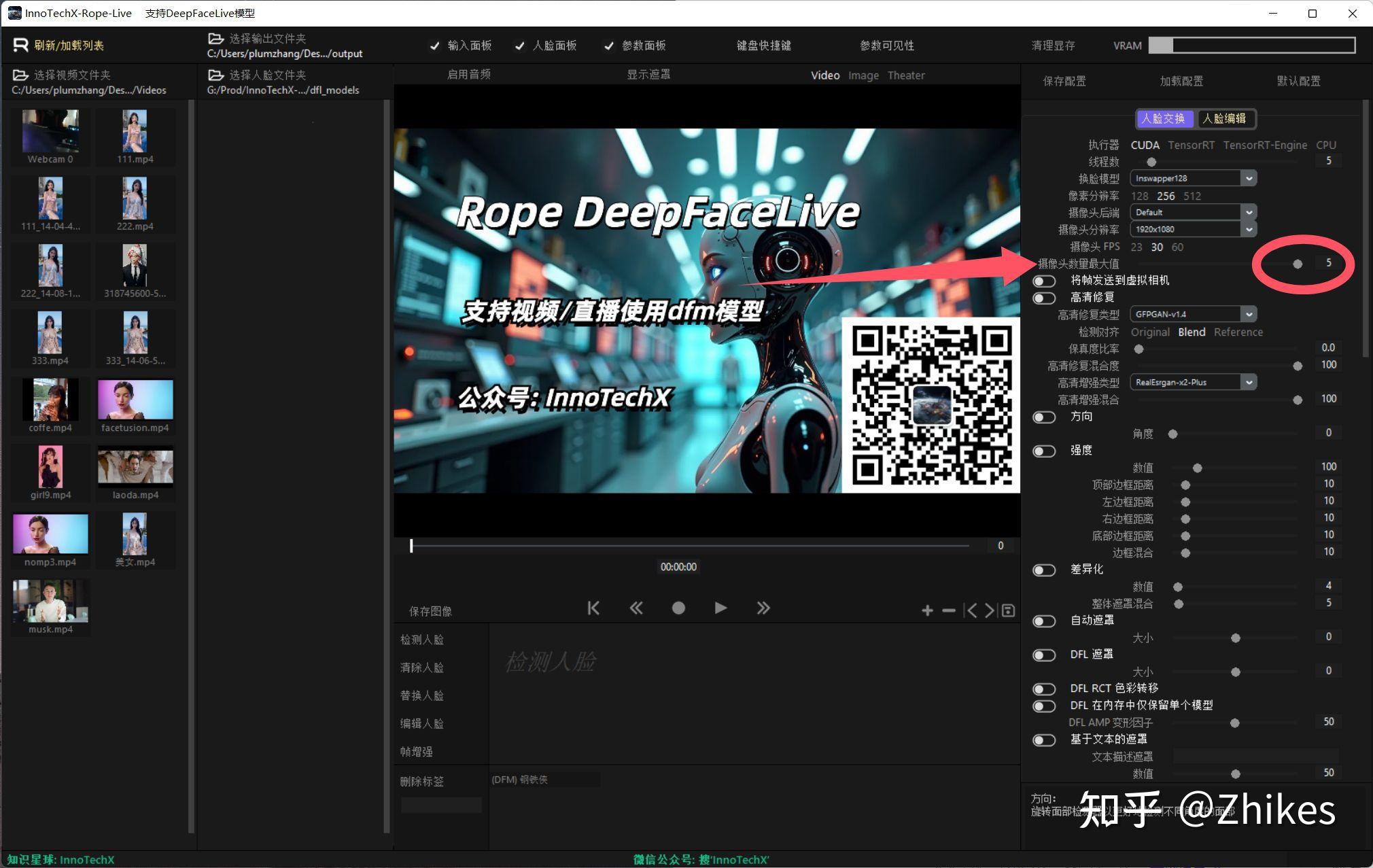The height and width of the screenshot is (868, 1373).
Task: Click the save markers disk icon
Action: tap(1009, 610)
